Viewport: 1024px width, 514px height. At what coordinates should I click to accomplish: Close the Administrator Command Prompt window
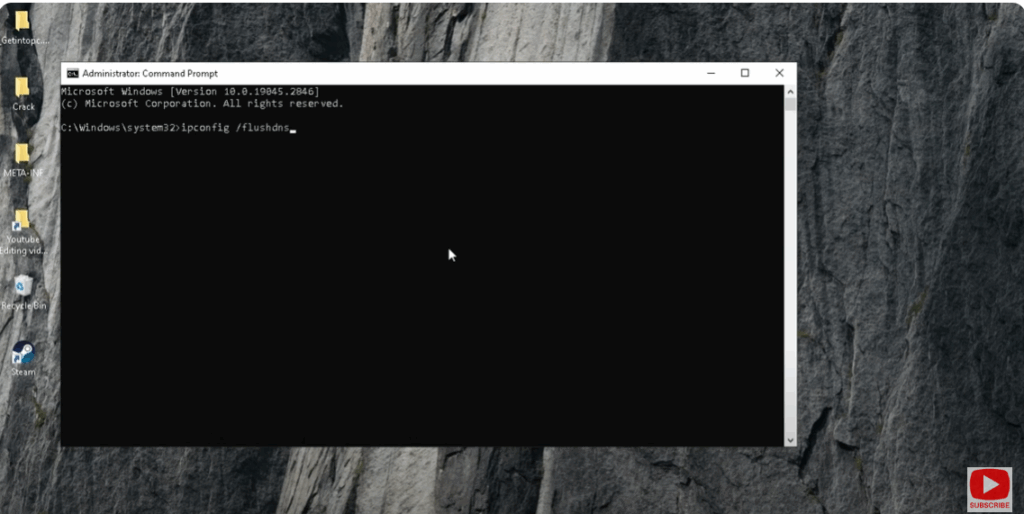(x=779, y=73)
